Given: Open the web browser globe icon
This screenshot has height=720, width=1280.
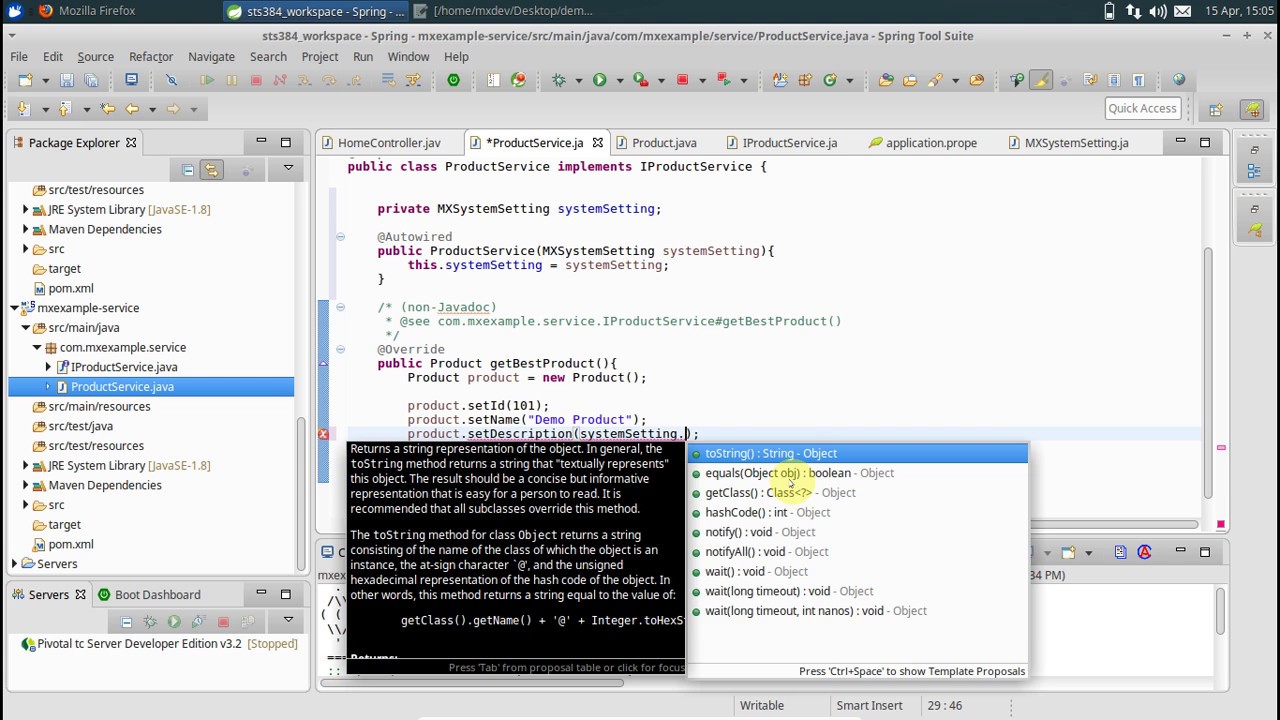Looking at the screenshot, I should pyautogui.click(x=1179, y=80).
